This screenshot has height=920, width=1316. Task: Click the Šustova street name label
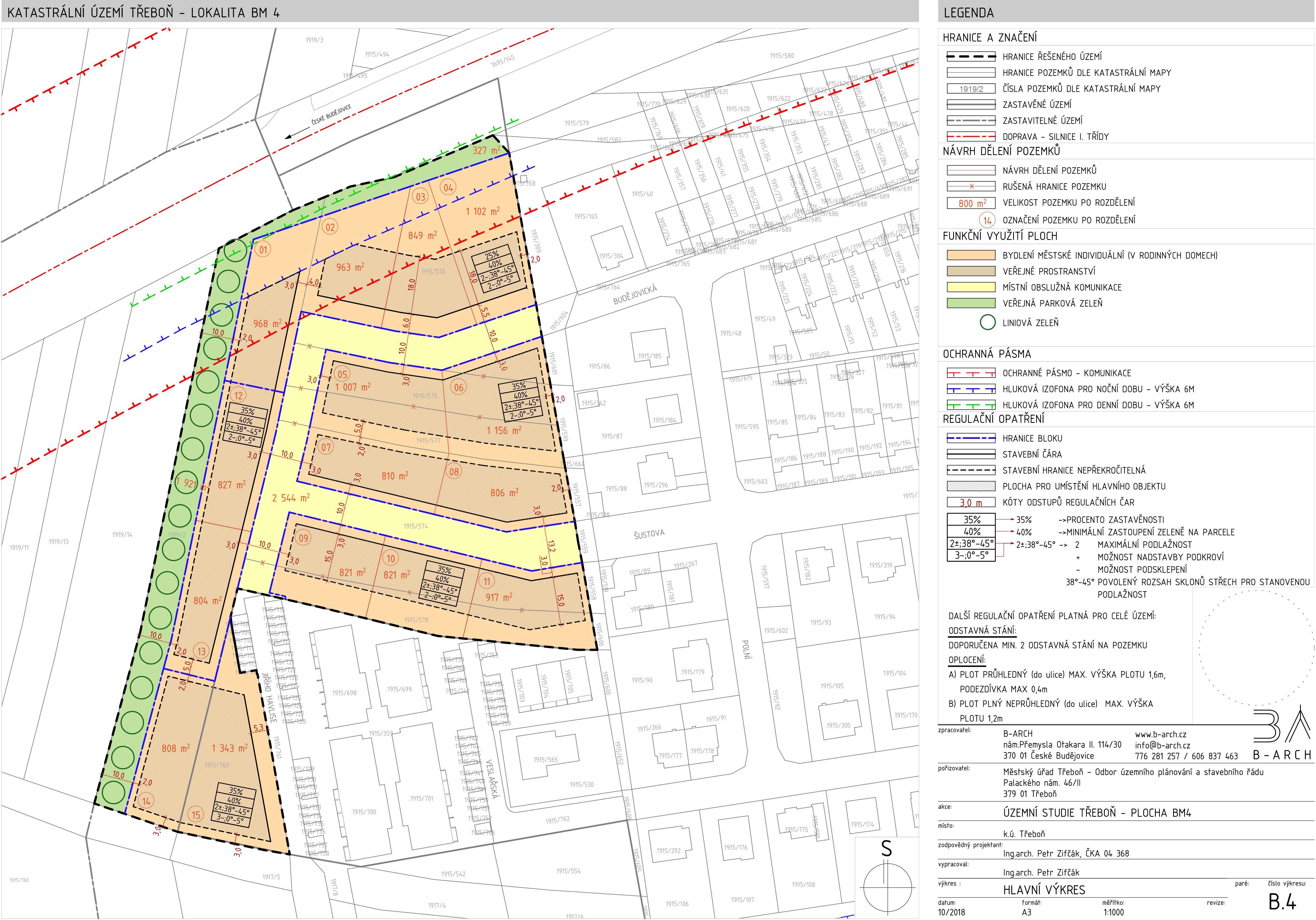pyautogui.click(x=649, y=534)
